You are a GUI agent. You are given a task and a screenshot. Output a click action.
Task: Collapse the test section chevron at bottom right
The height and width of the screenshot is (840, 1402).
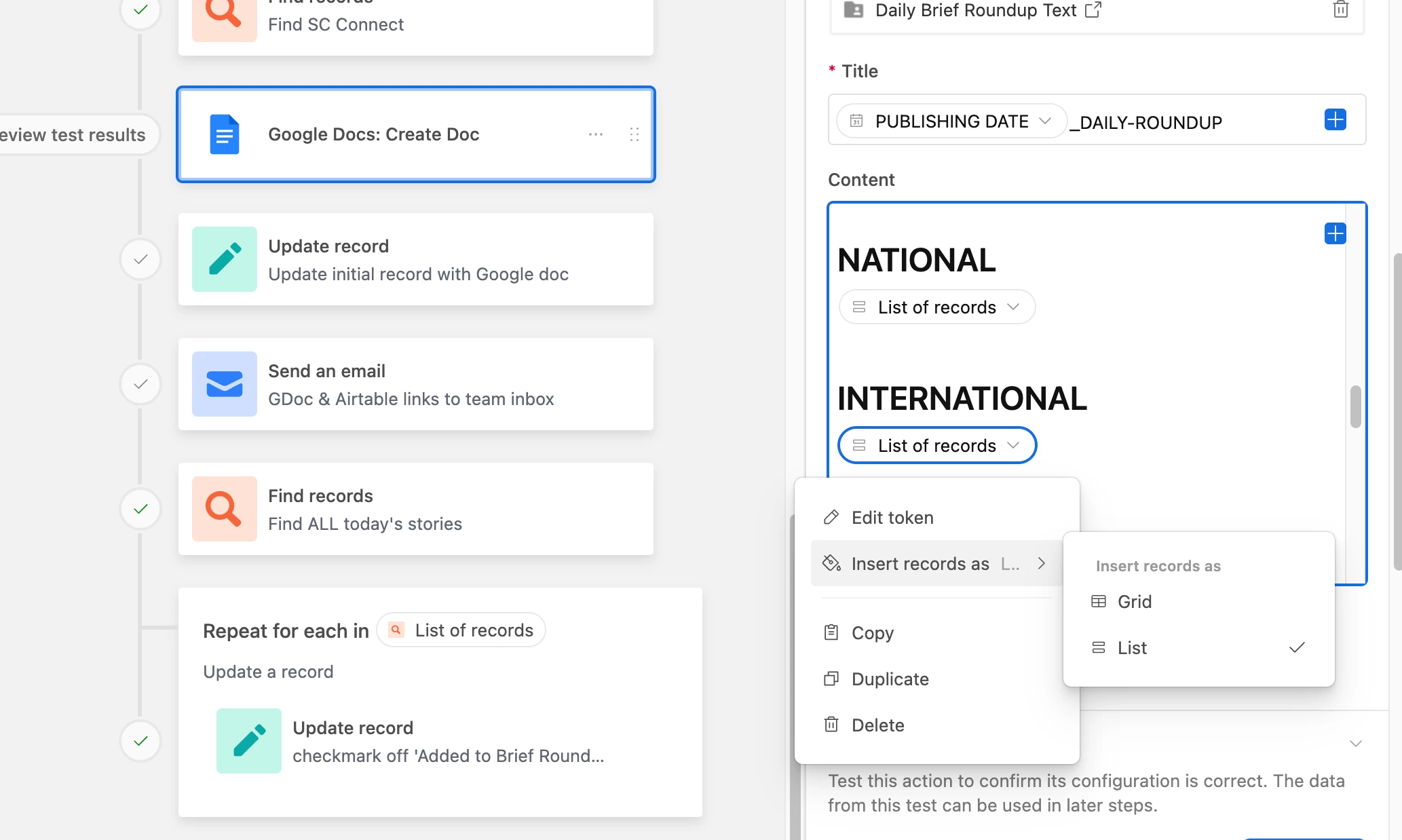click(1355, 744)
